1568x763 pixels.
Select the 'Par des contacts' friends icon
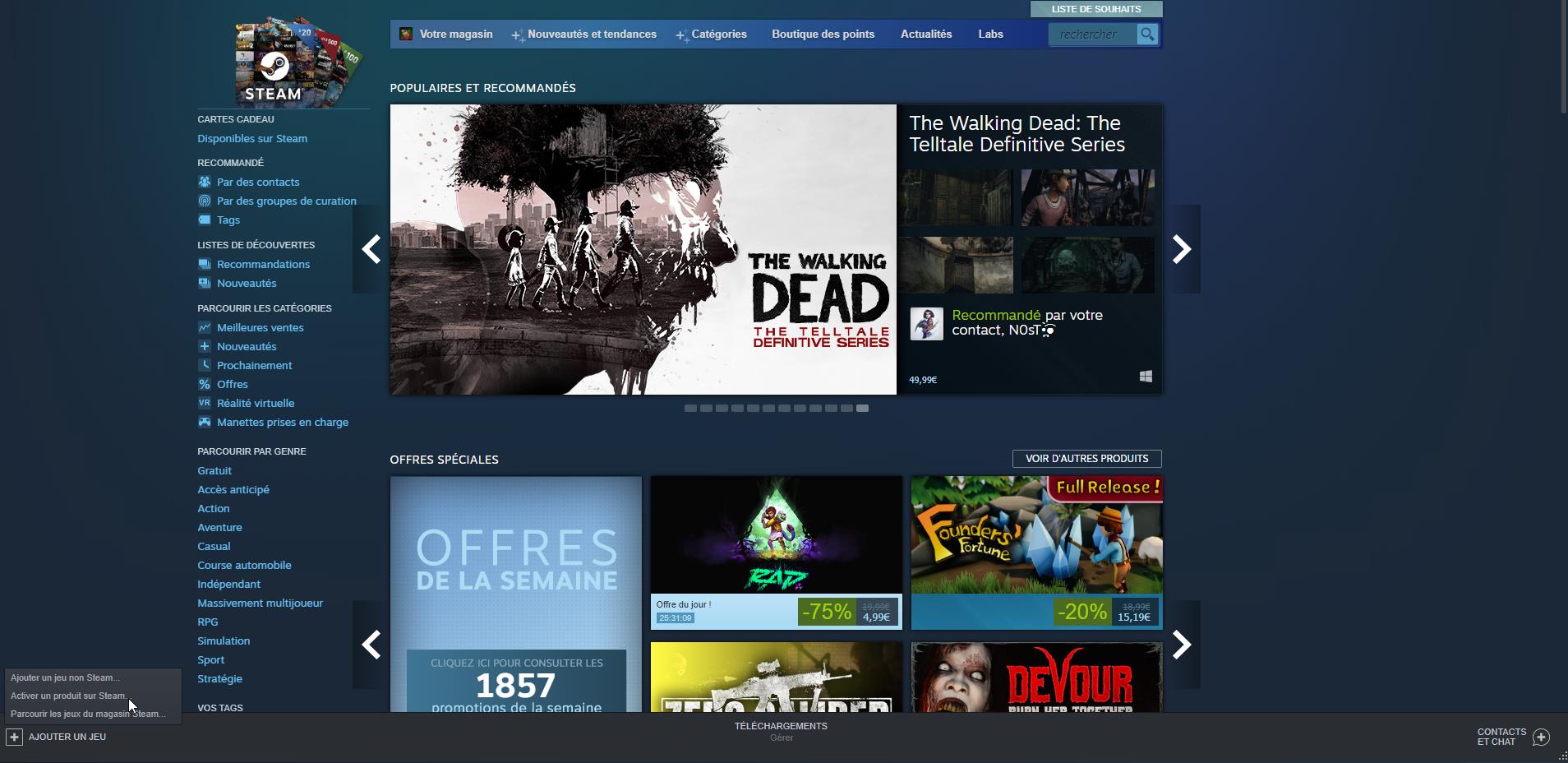(205, 182)
